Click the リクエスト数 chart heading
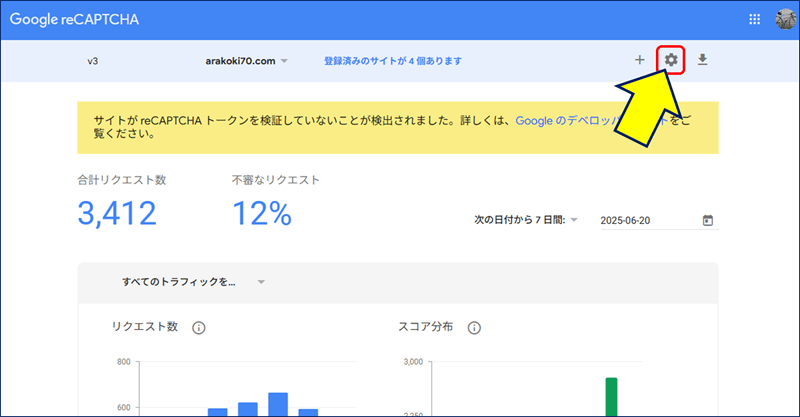800x417 pixels. tap(145, 327)
